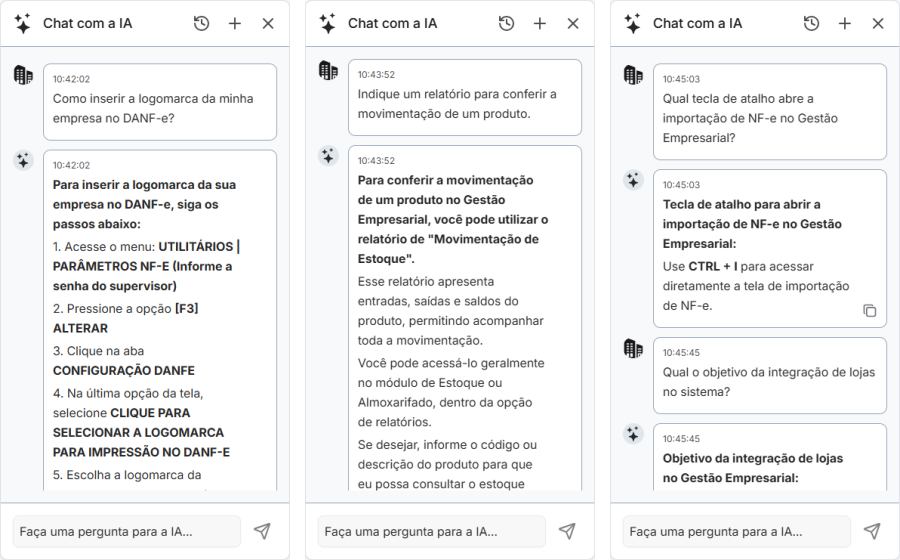Open chat history in the left chat panel
This screenshot has height=560, width=900.
tap(201, 24)
